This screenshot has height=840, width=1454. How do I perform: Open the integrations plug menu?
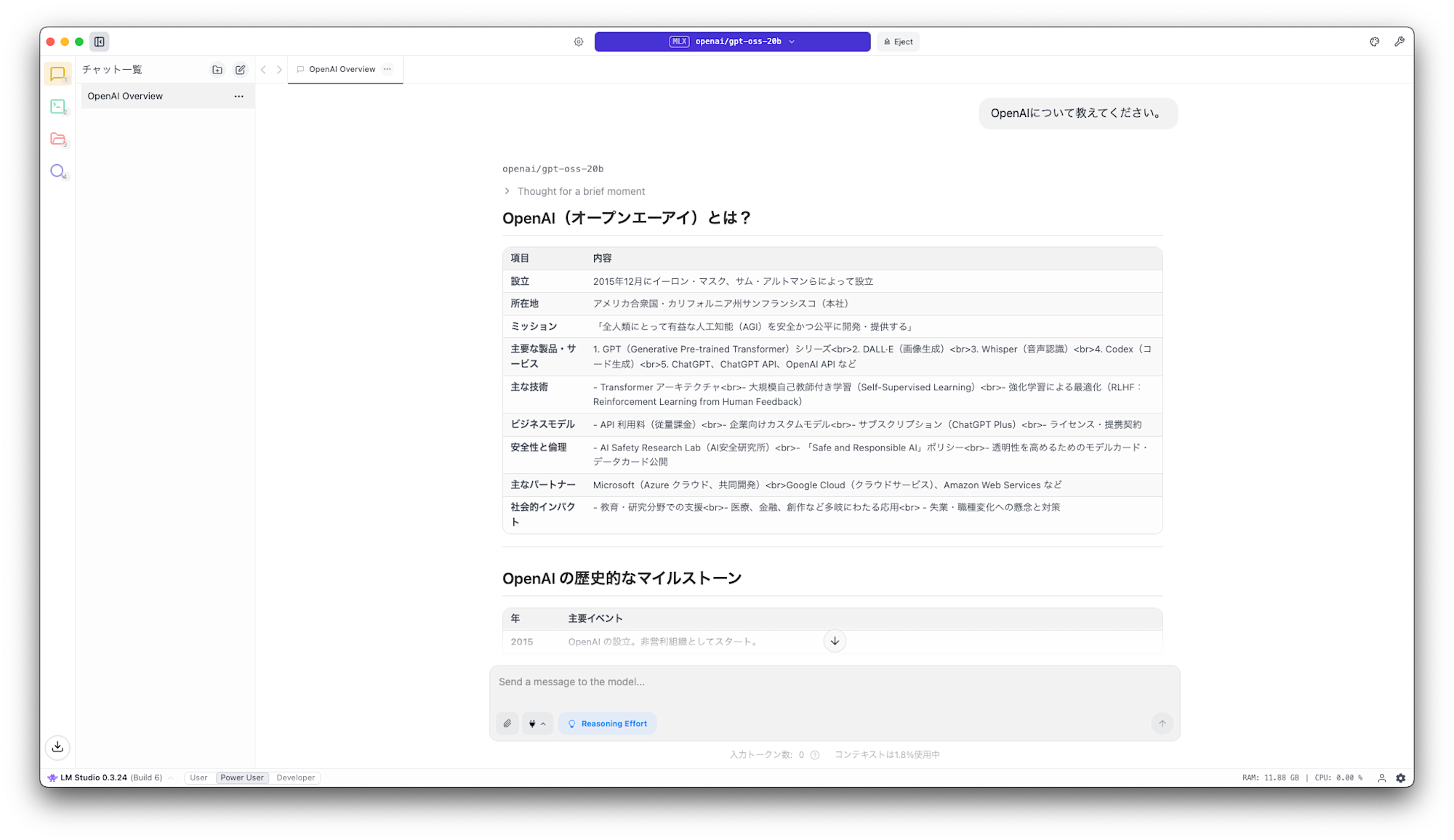click(537, 724)
